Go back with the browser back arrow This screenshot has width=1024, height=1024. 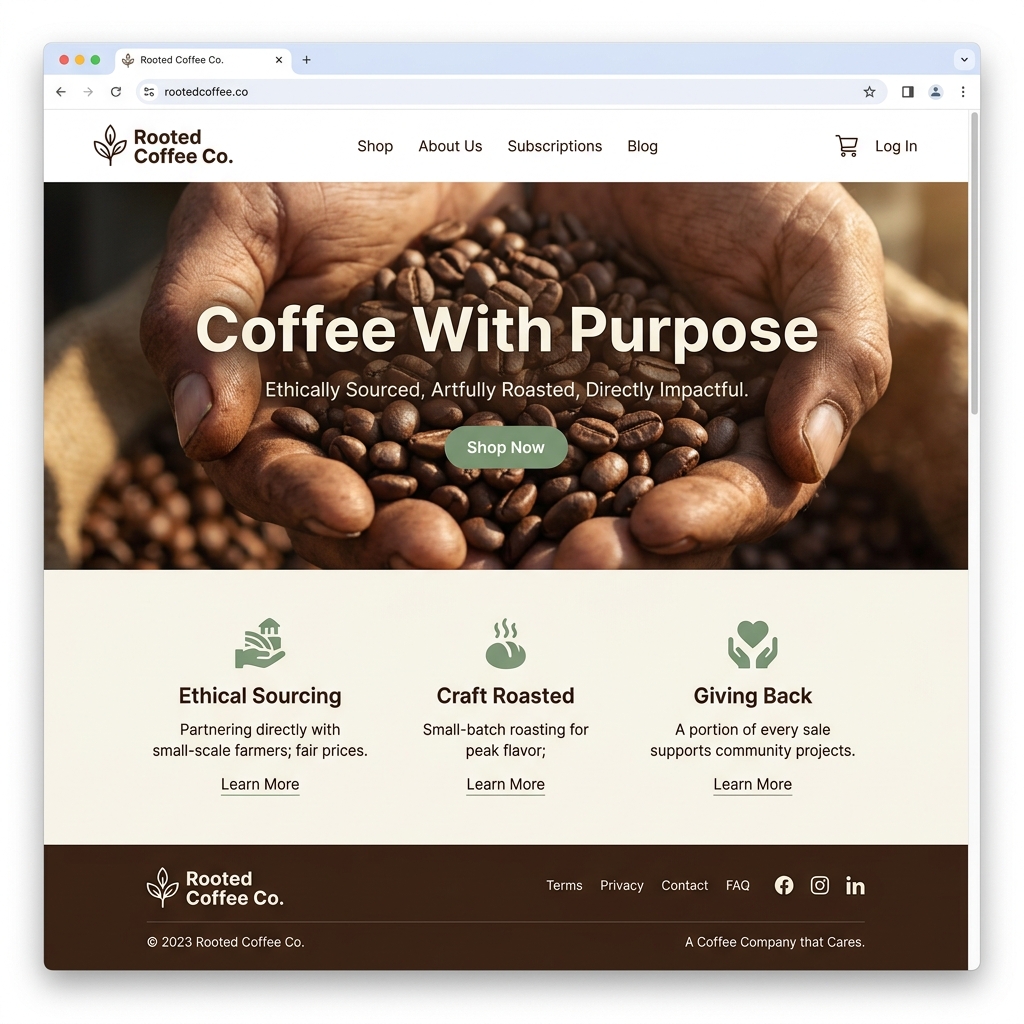coord(61,92)
